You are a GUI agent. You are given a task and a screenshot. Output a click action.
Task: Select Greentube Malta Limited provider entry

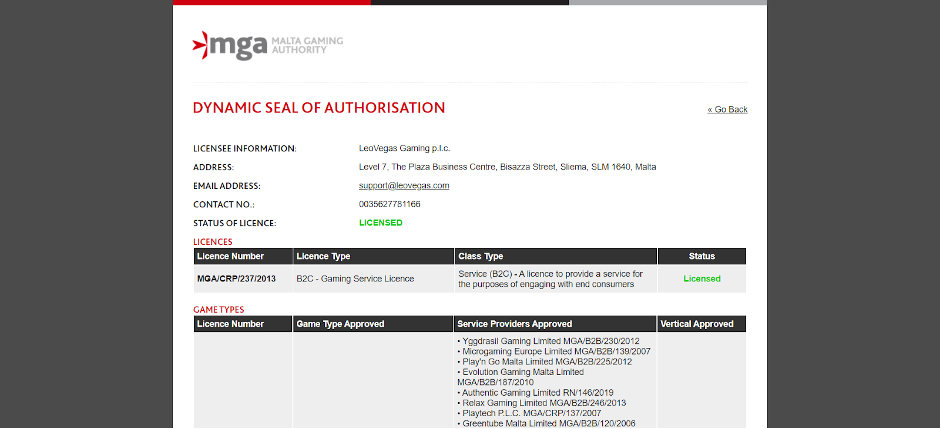tap(546, 424)
